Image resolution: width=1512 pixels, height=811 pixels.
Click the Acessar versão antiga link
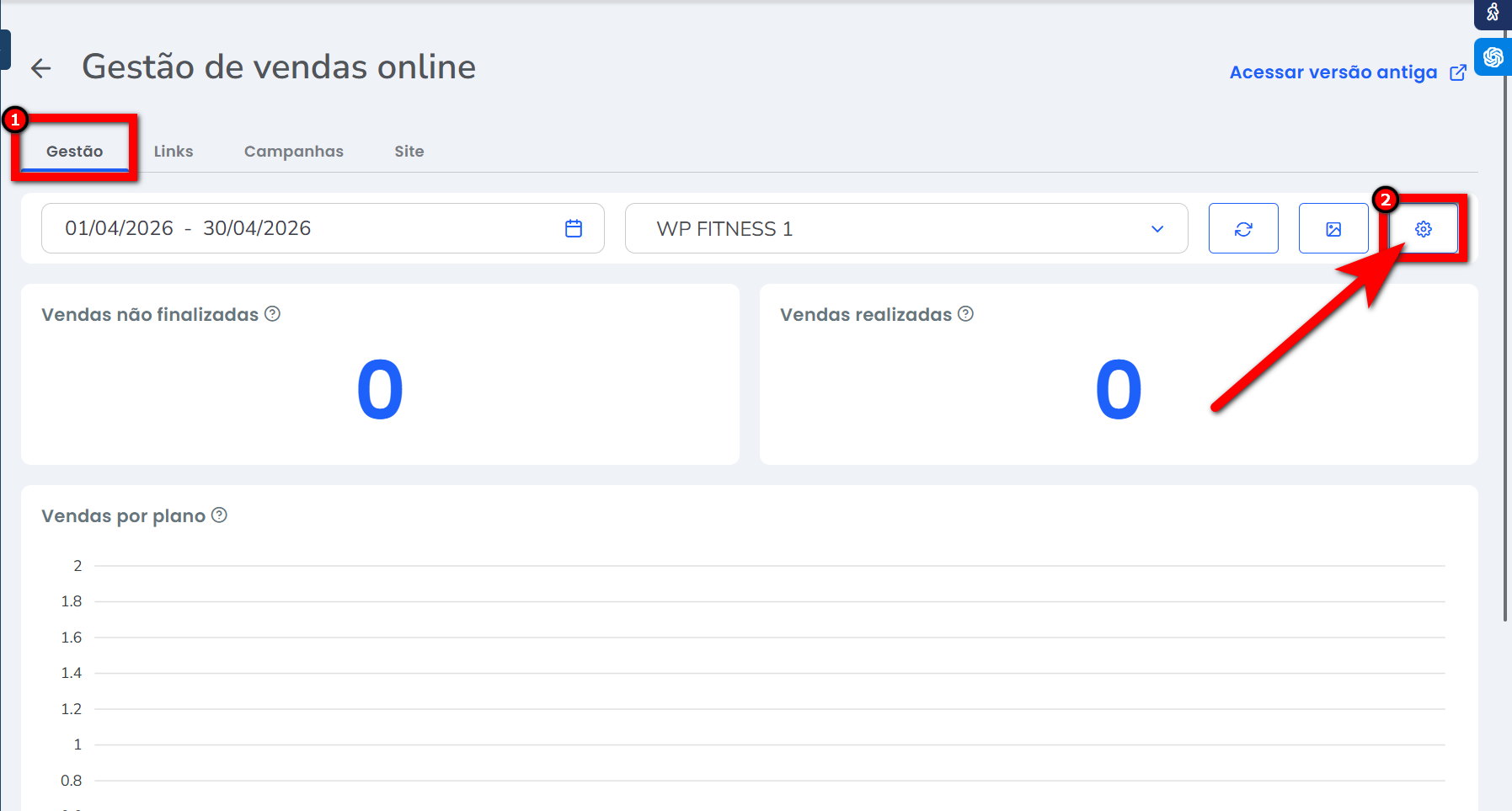[x=1333, y=72]
